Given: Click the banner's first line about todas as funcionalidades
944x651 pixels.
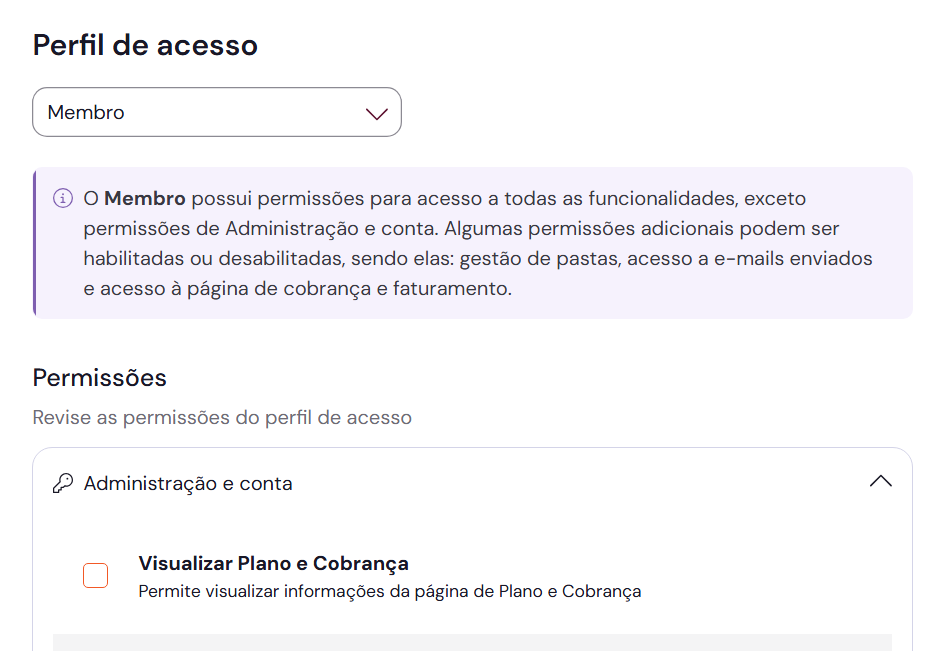Looking at the screenshot, I should (445, 198).
